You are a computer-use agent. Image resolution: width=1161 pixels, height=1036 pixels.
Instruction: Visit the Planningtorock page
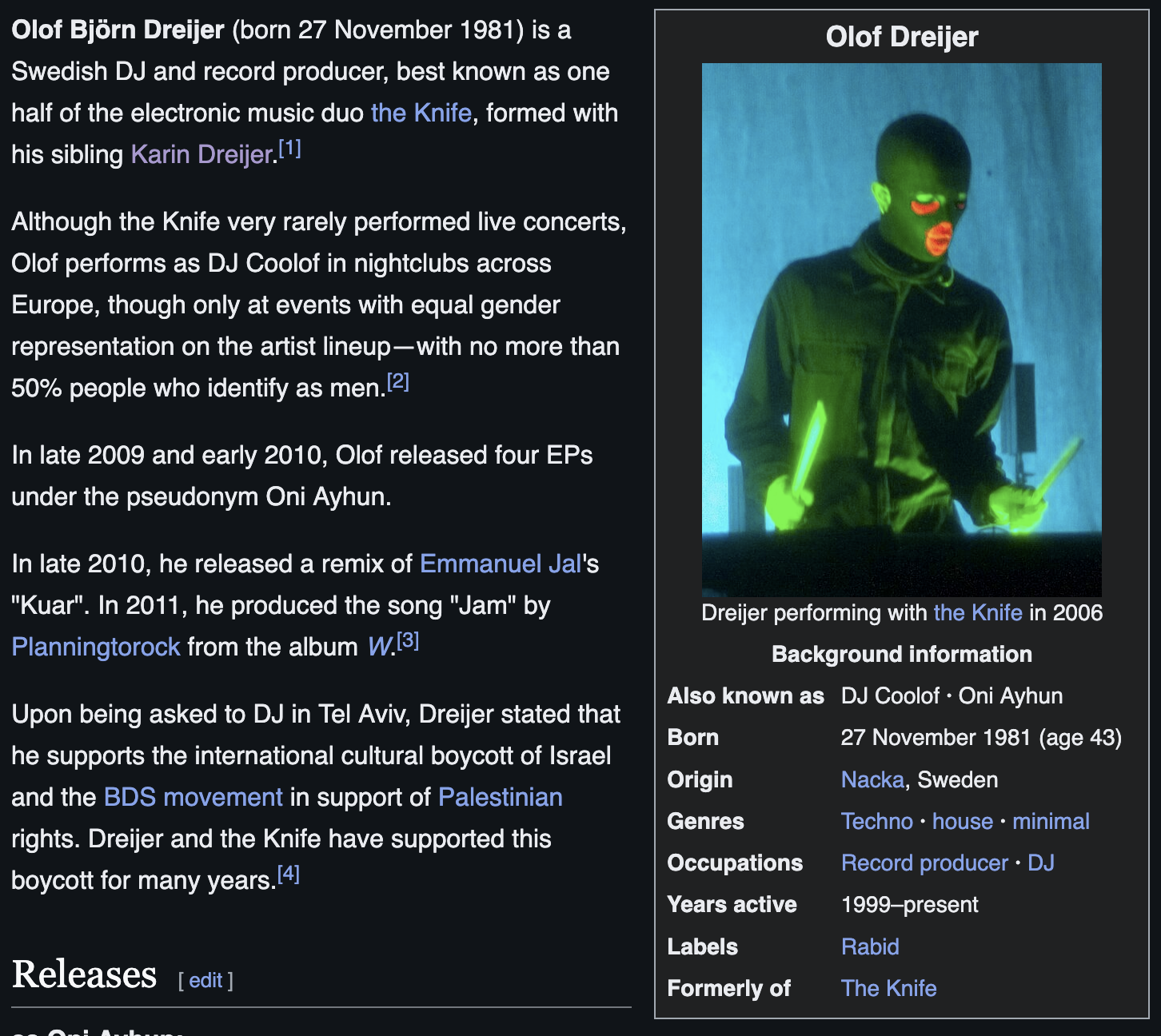[x=95, y=647]
